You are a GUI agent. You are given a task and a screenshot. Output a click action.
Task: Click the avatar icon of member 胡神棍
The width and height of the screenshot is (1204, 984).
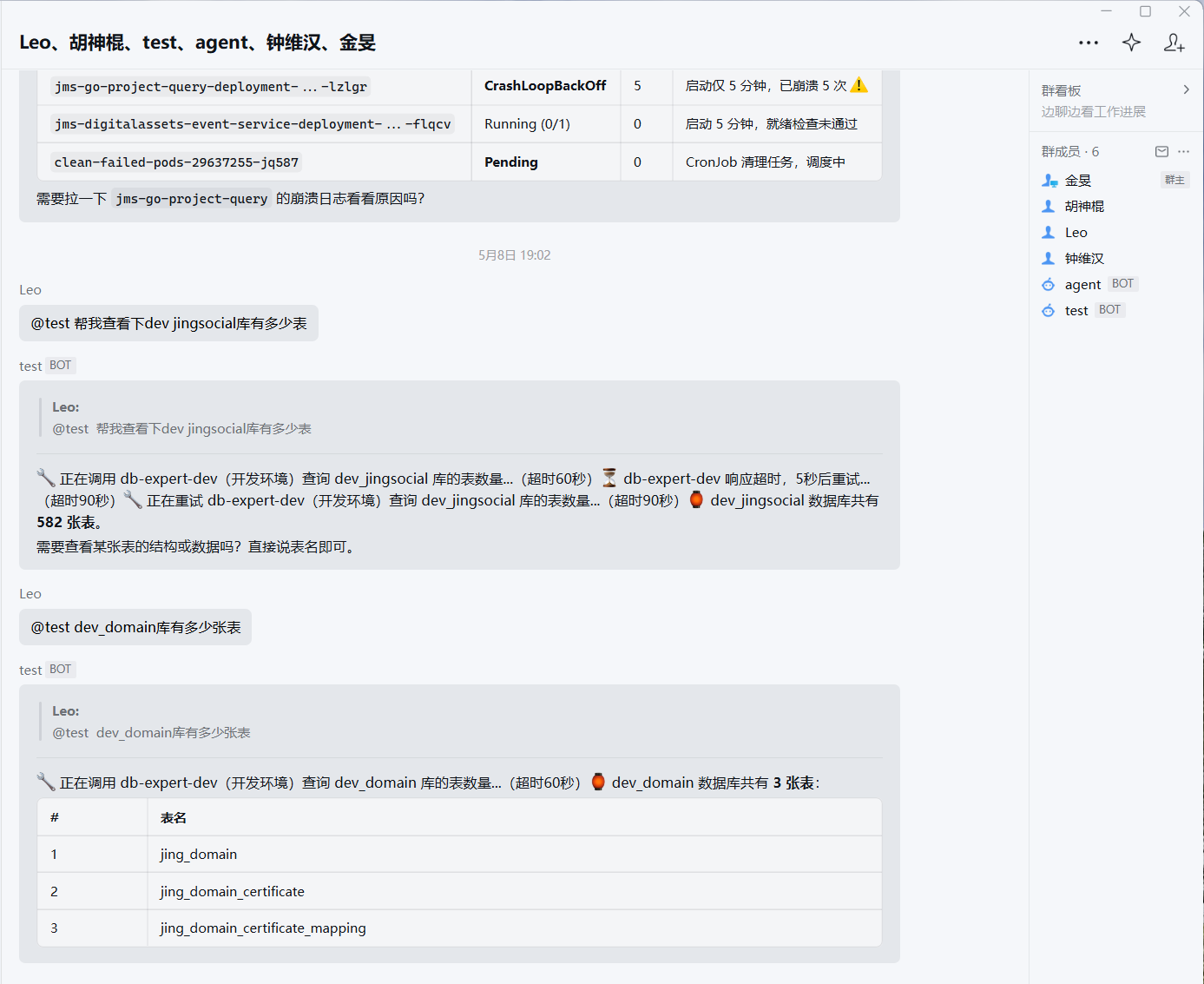(x=1049, y=207)
